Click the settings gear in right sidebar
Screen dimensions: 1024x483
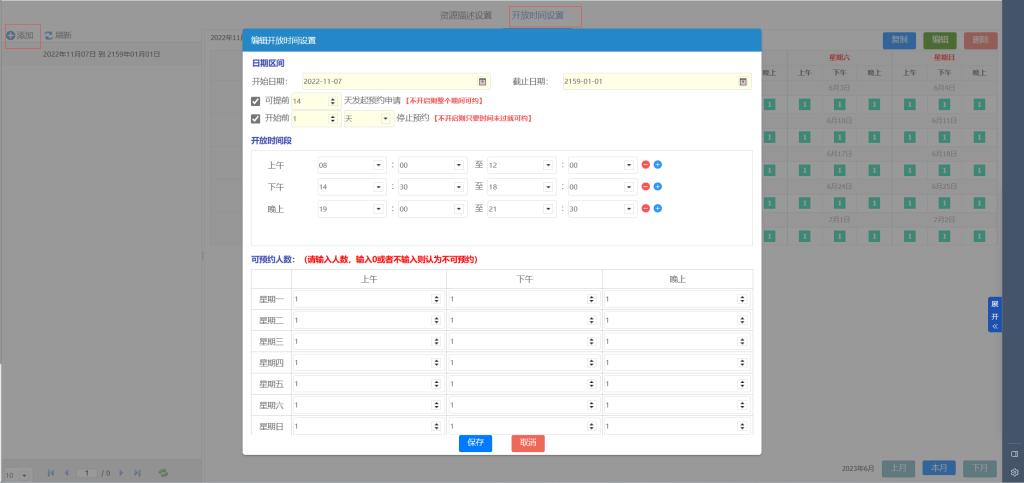[x=1014, y=471]
